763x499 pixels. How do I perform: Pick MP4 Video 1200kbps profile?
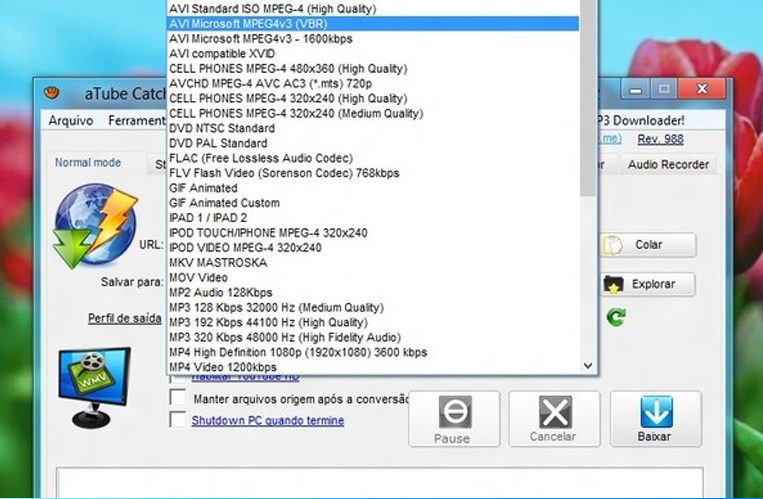point(373,367)
